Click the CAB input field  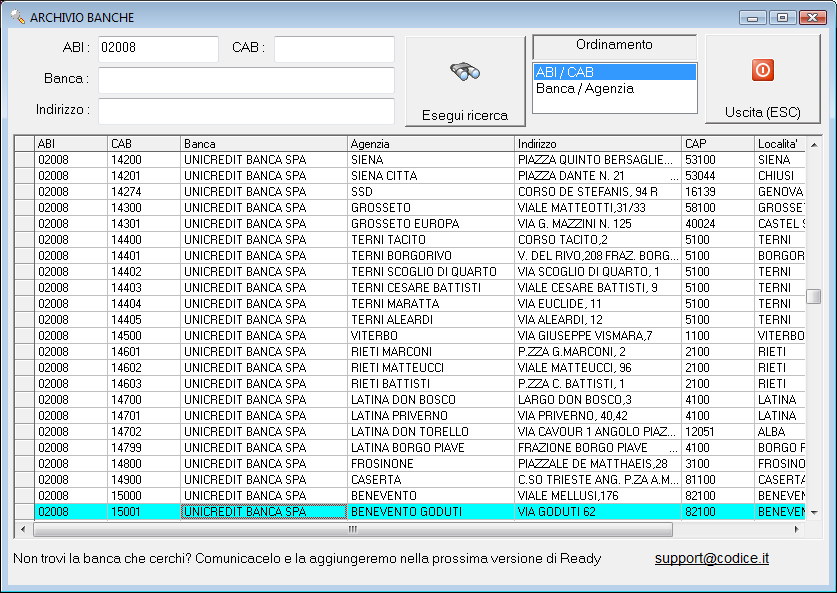pos(334,49)
